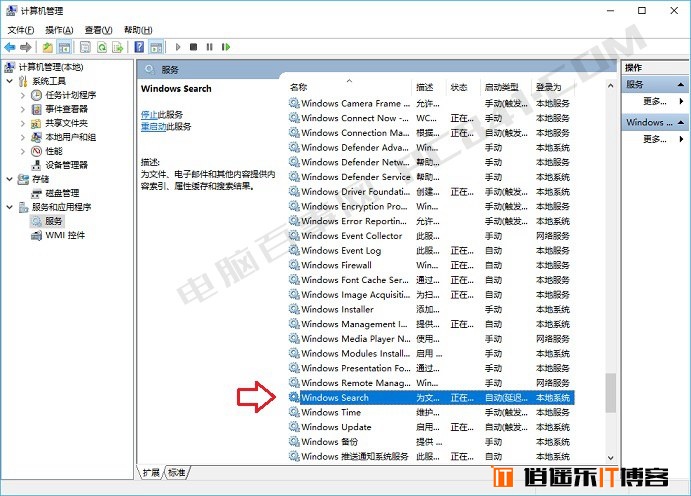Select the Windows Search service row
Viewport: 691px width, 496px height.
[x=431, y=397]
